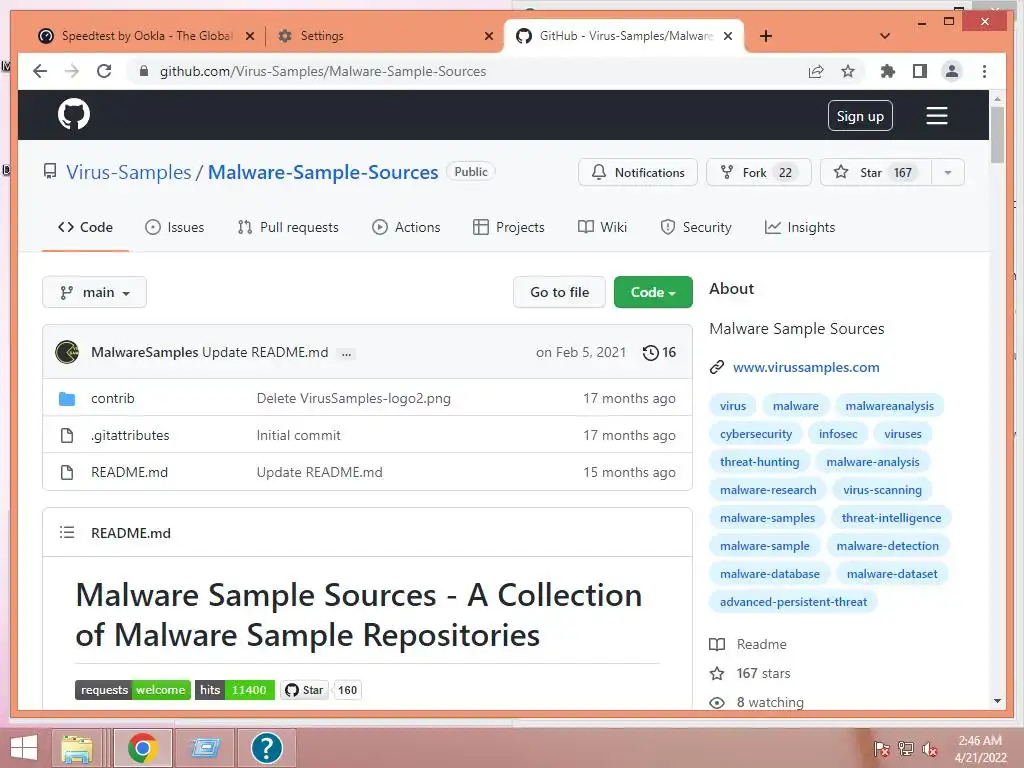Click the Sign up button
Viewport: 1024px width, 768px height.
point(860,116)
